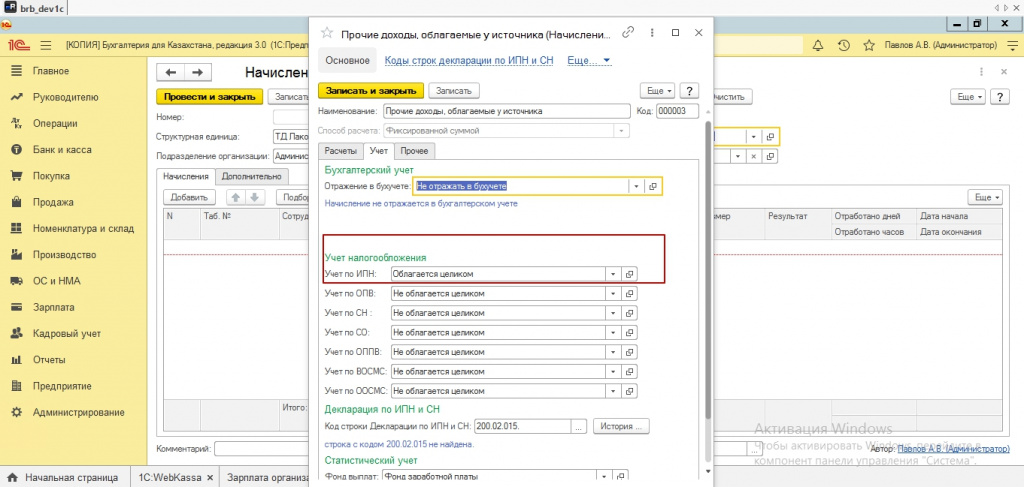The image size is (1024, 487).
Task: Click Добавить in Начисления table
Action: click(x=189, y=197)
